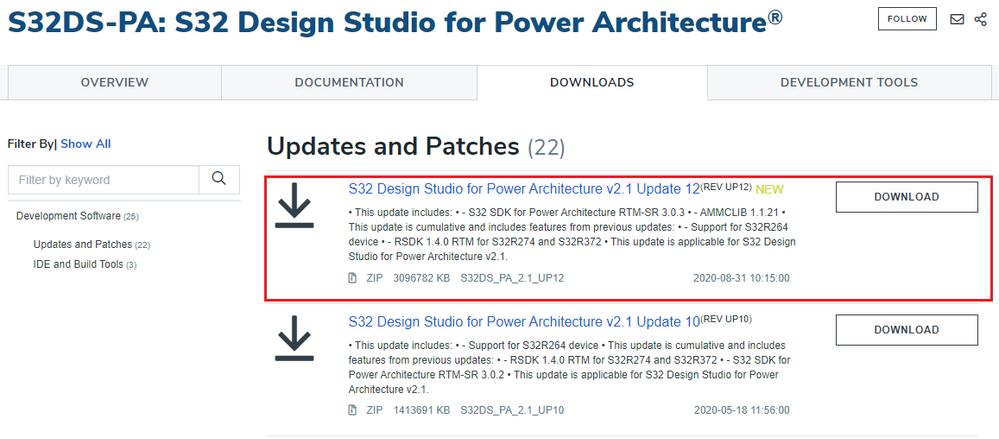Viewport: 999px width, 439px height.
Task: Click the Update 12 description text
Action: point(571,234)
